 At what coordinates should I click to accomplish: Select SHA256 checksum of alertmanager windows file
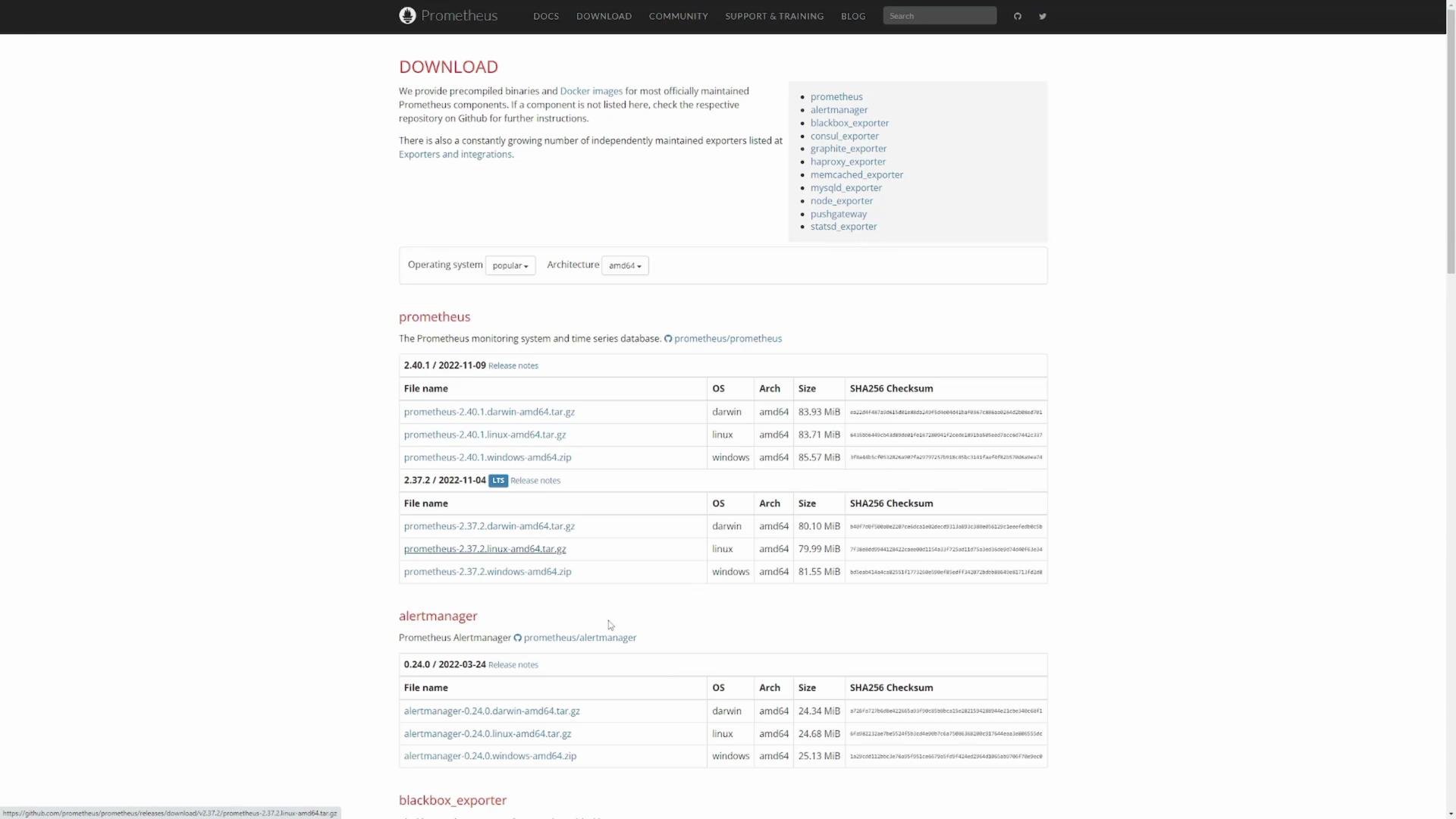tap(946, 757)
